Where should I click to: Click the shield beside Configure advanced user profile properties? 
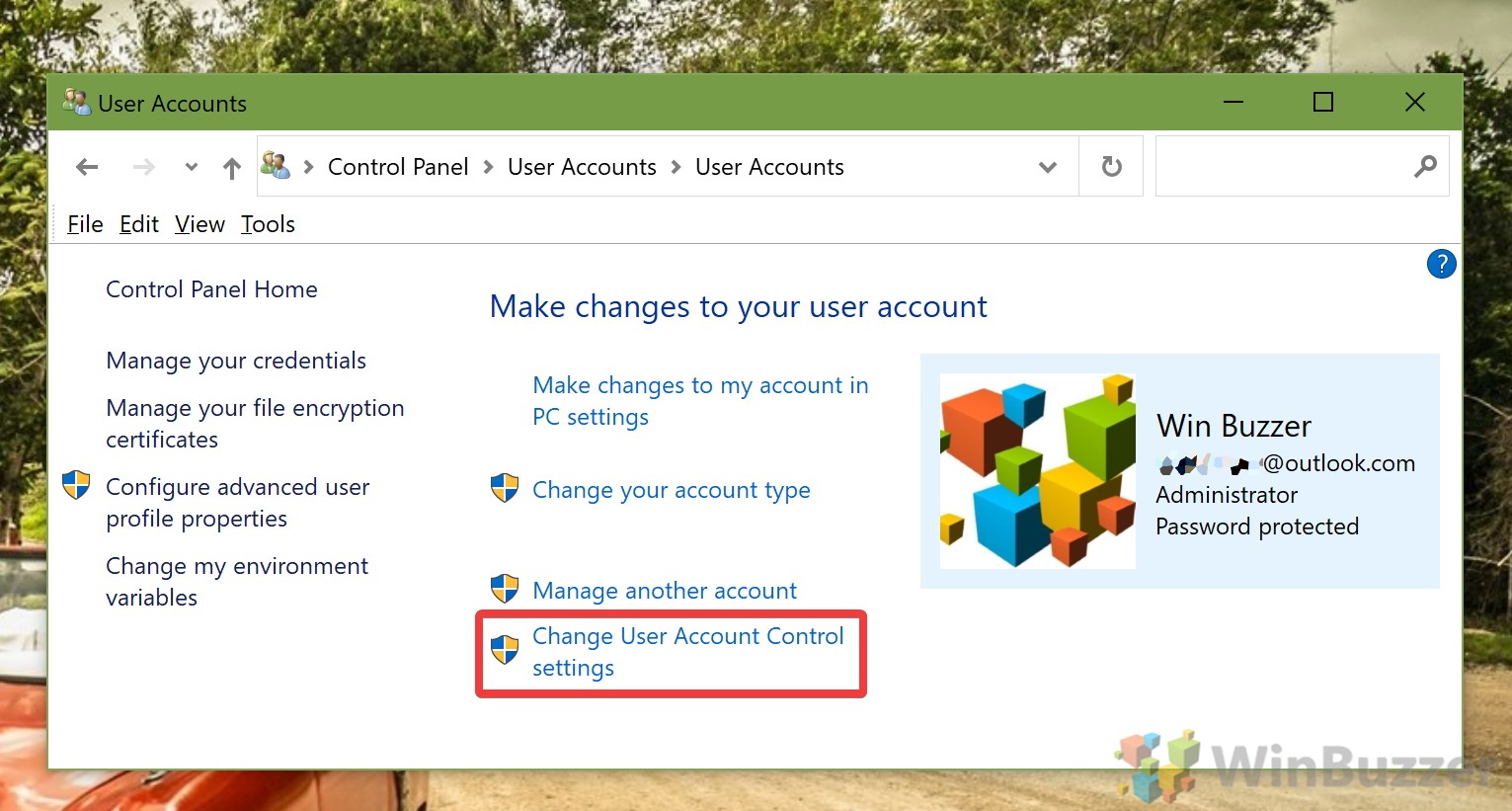click(x=76, y=485)
